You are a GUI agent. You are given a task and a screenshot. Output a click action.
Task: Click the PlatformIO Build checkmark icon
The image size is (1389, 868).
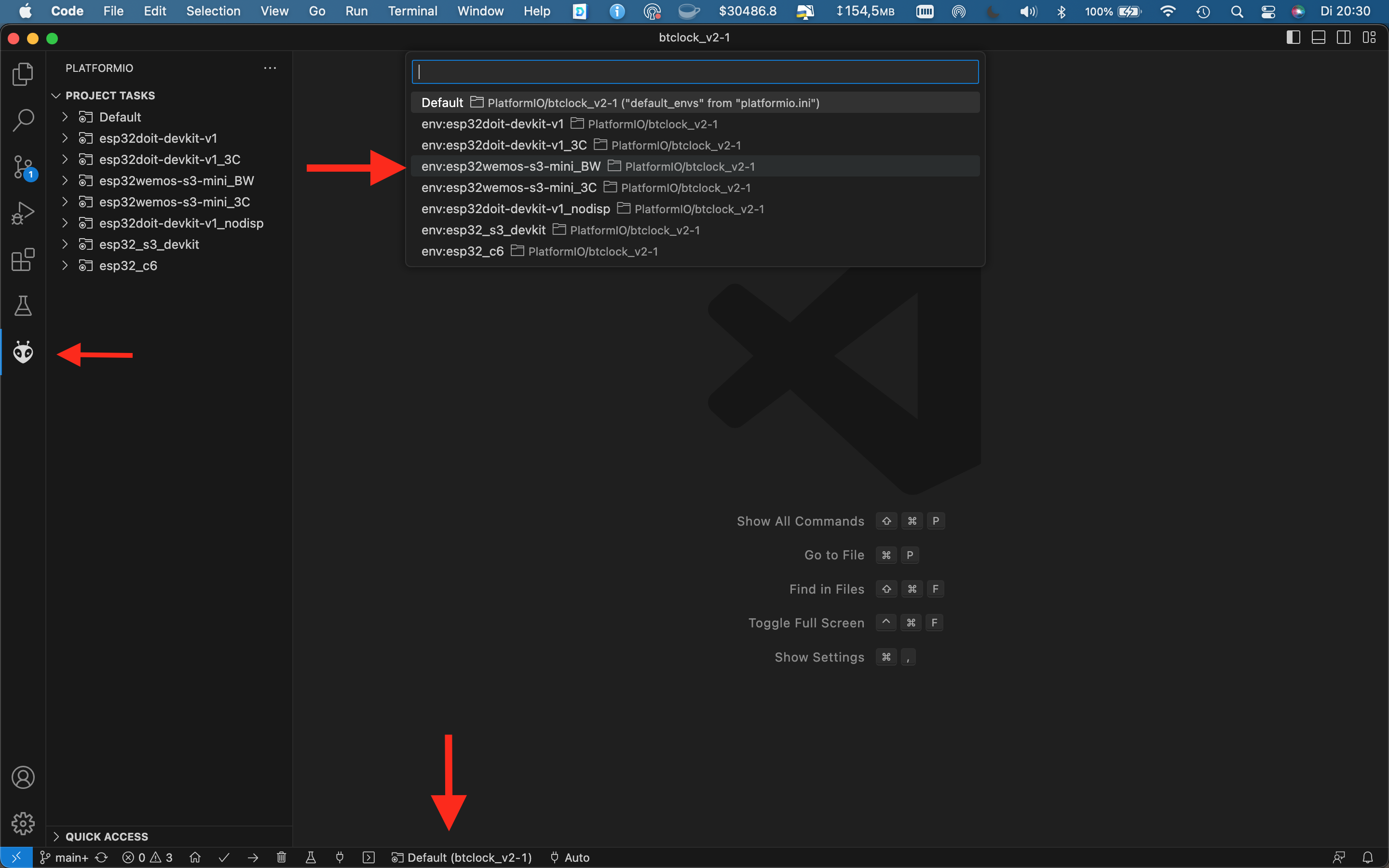[x=224, y=857]
